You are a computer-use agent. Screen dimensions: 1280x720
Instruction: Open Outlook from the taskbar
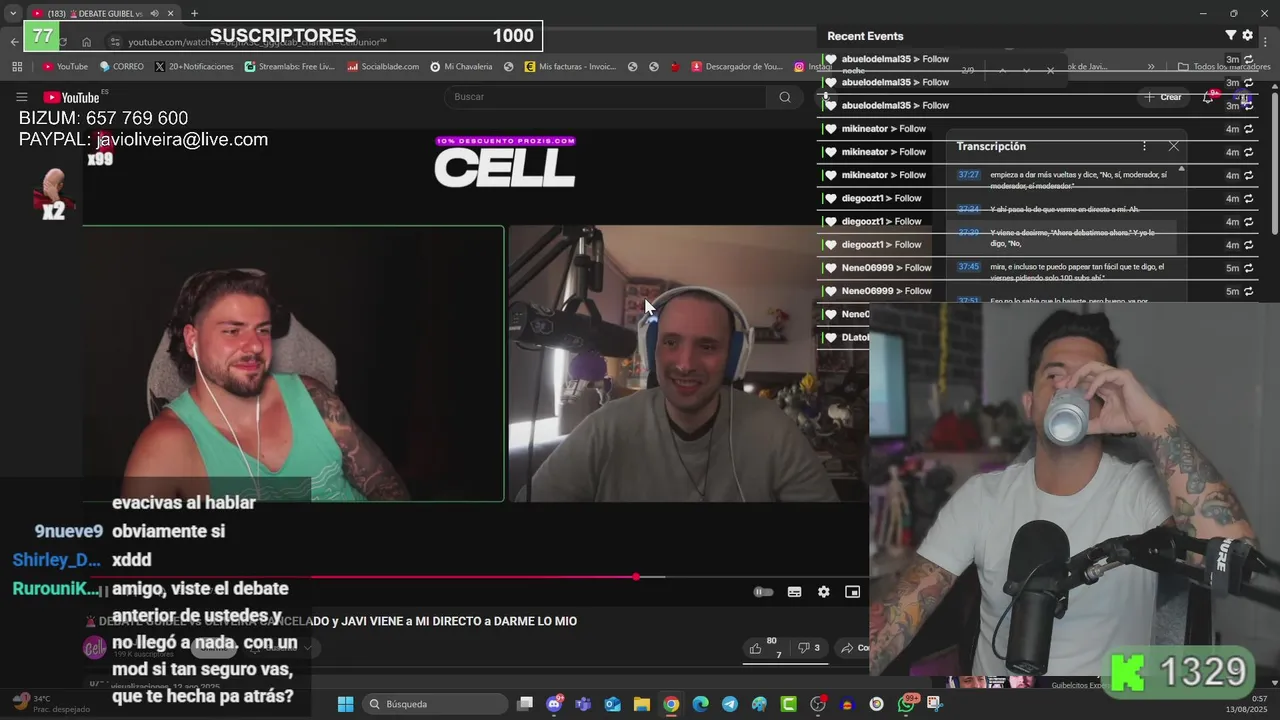coord(612,704)
